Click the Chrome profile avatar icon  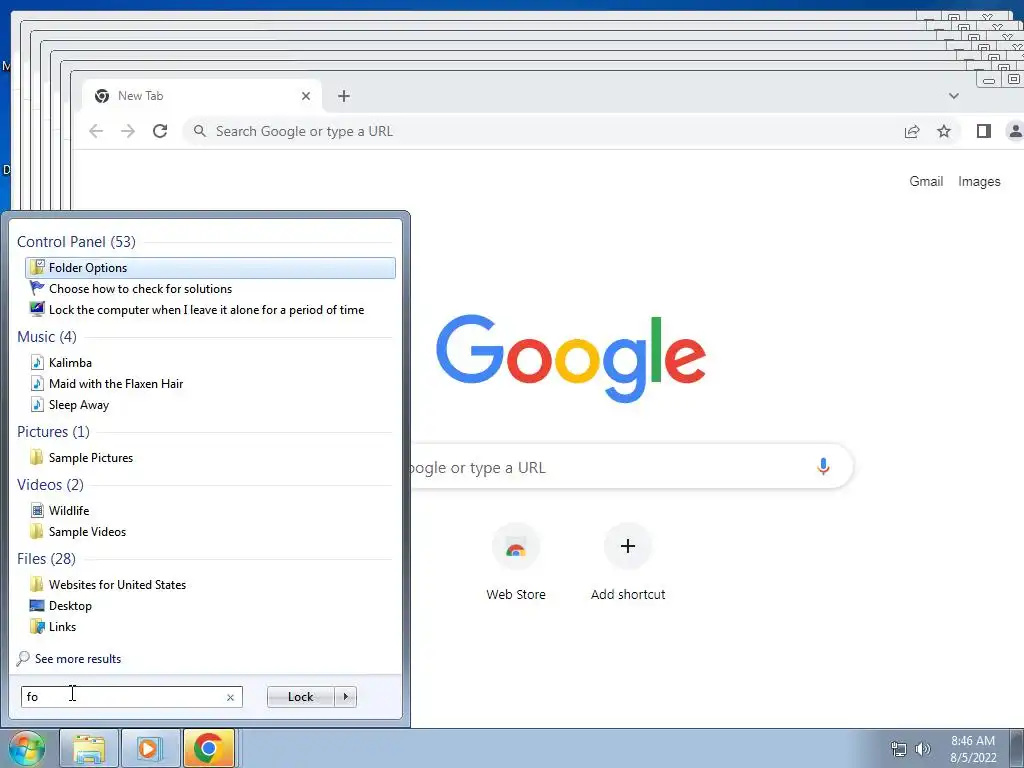(1016, 131)
